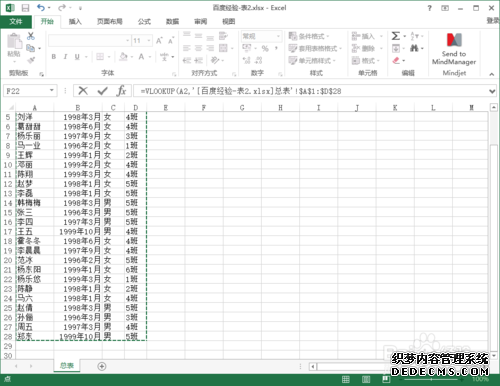
Task: Click the Undo arrow icon
Action: tap(41, 7)
